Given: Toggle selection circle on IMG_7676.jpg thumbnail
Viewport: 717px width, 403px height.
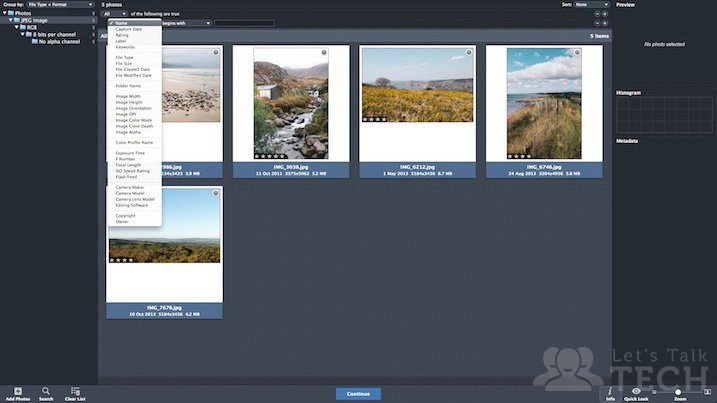Looking at the screenshot, I should (216, 193).
